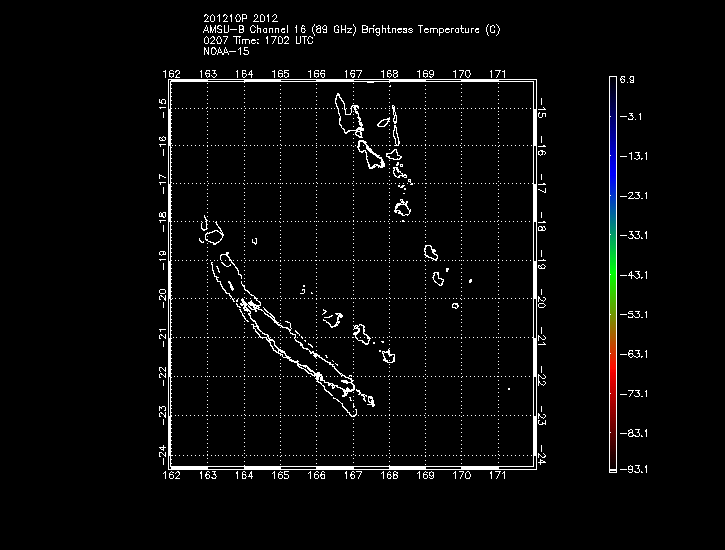The height and width of the screenshot is (550, 725).
Task: Click the -93.1 color scale label
Action: pos(634,469)
